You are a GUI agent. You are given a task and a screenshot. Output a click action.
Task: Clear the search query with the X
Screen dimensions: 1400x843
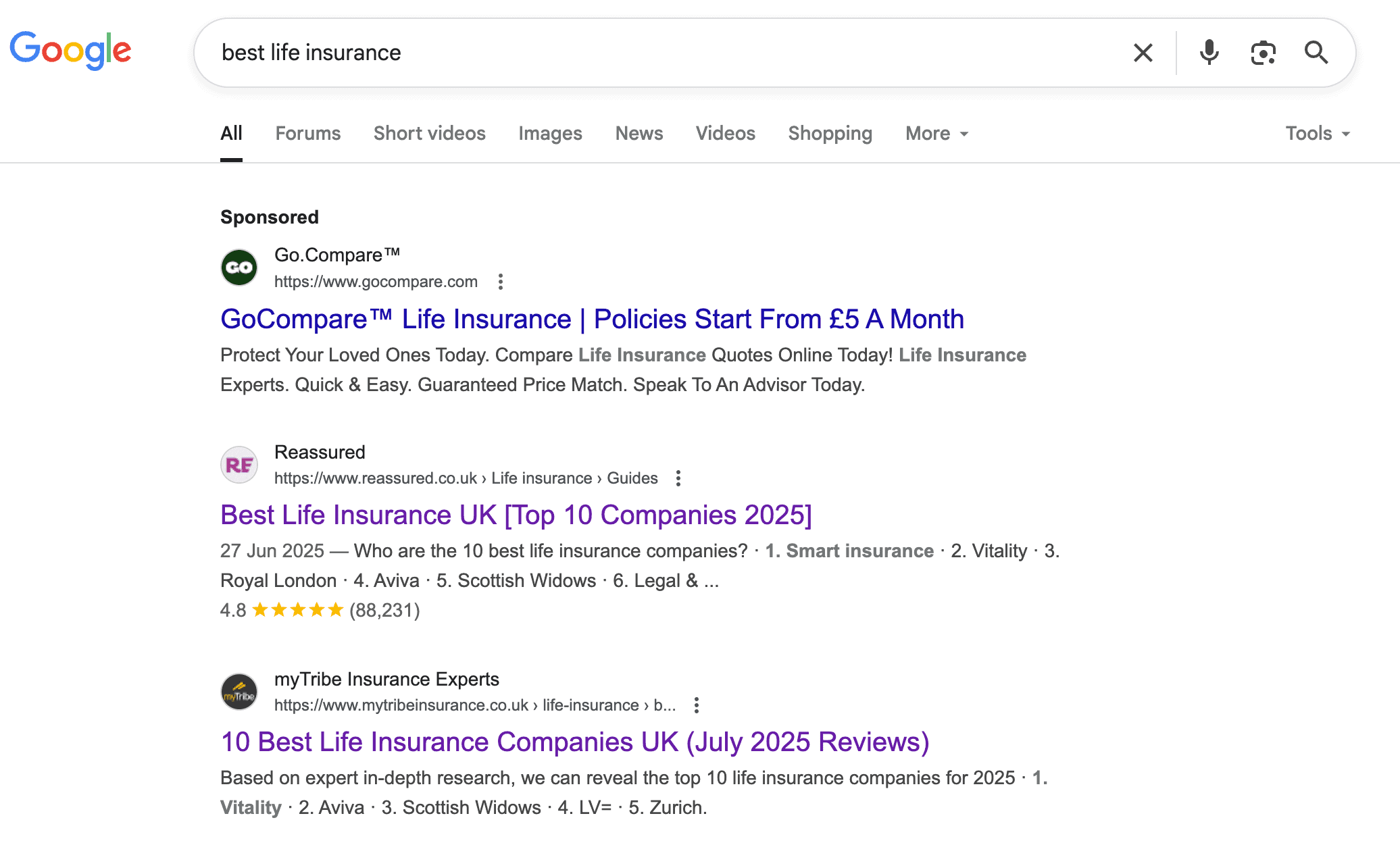pos(1143,52)
